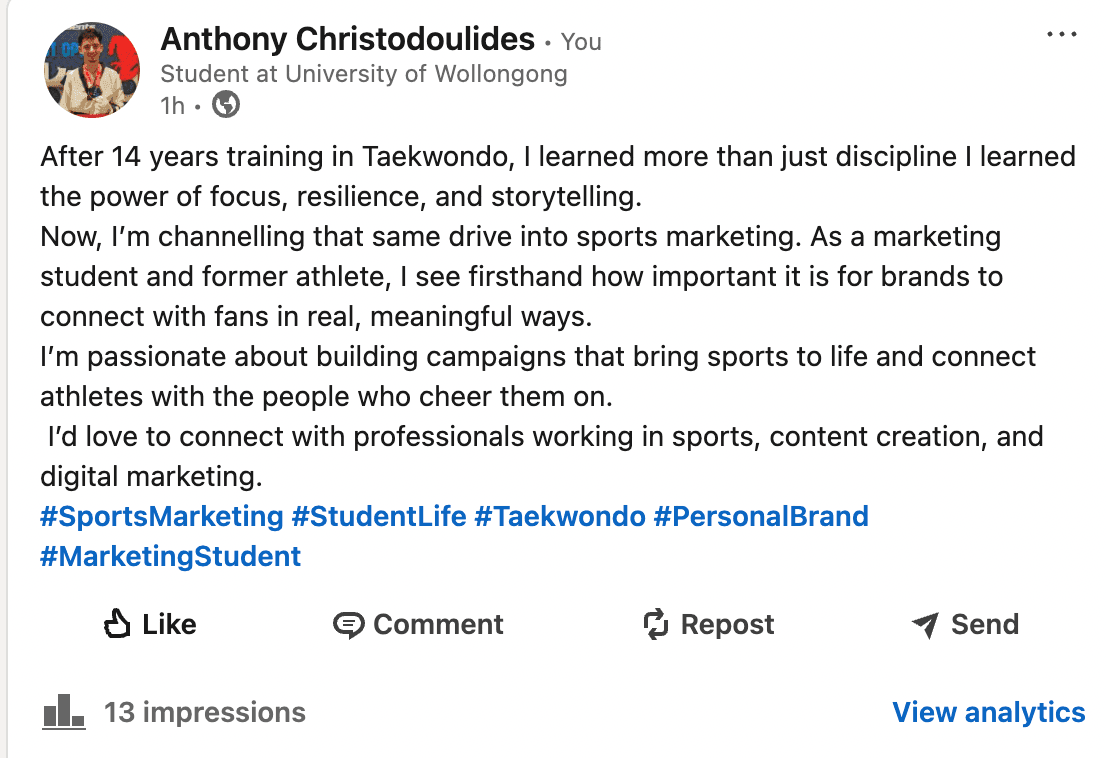The image size is (1106, 758).
Task: Click the impressions bar chart icon
Action: pyautogui.click(x=63, y=711)
